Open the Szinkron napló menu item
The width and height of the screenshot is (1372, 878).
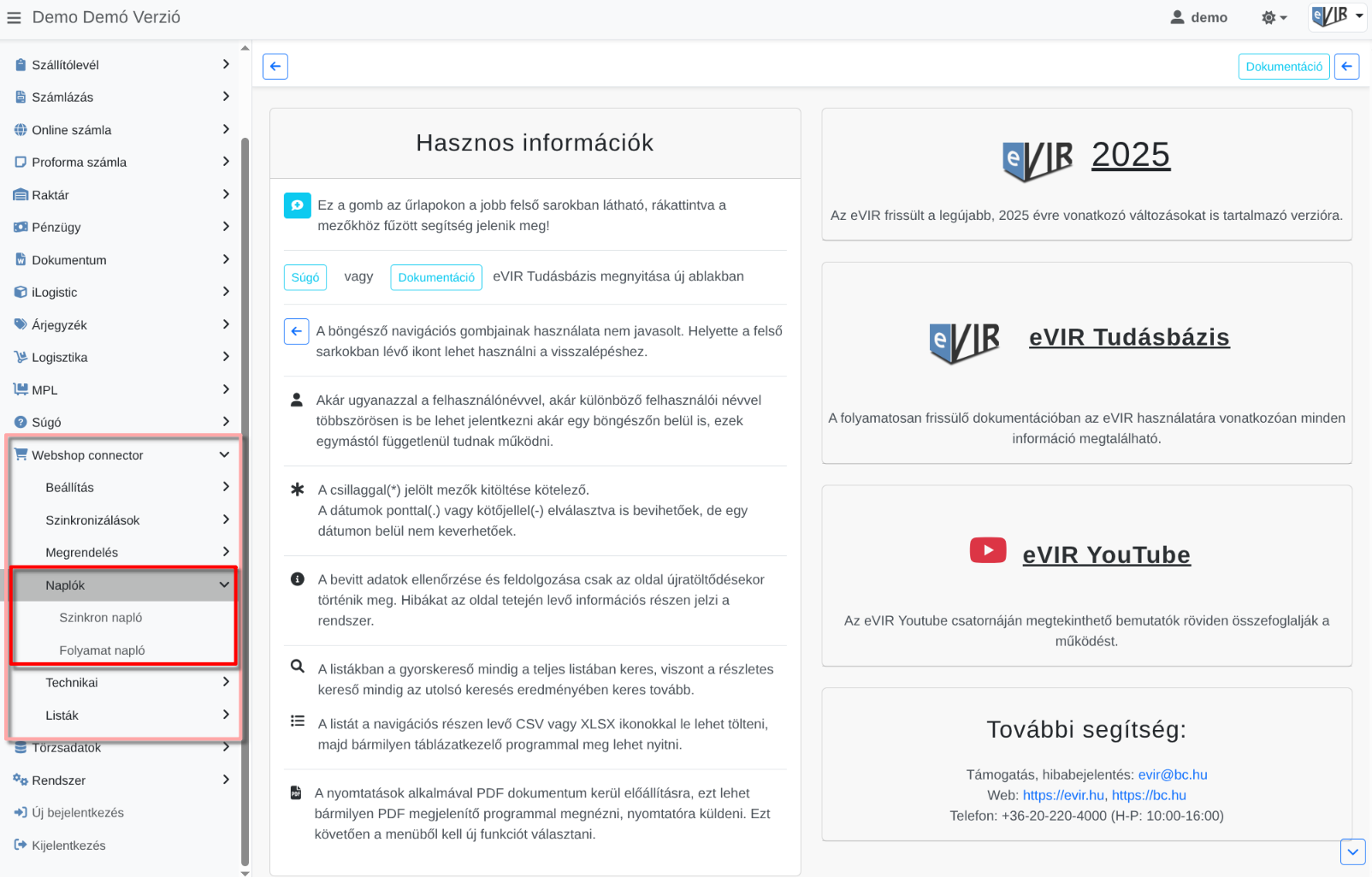[x=101, y=618]
